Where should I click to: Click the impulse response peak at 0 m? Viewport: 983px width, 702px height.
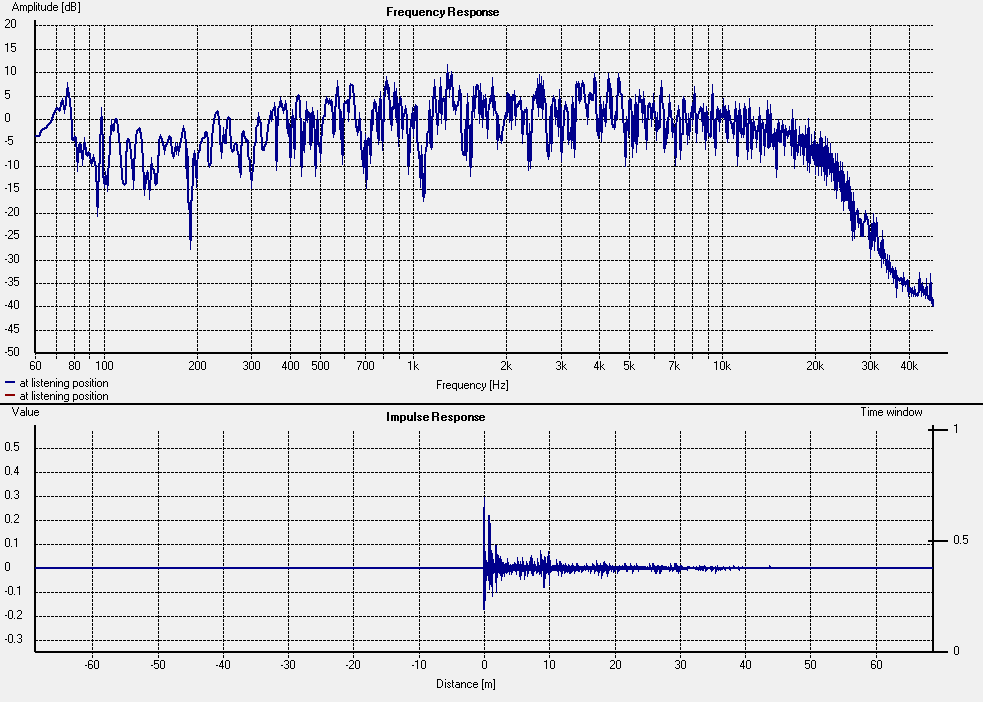[x=484, y=500]
